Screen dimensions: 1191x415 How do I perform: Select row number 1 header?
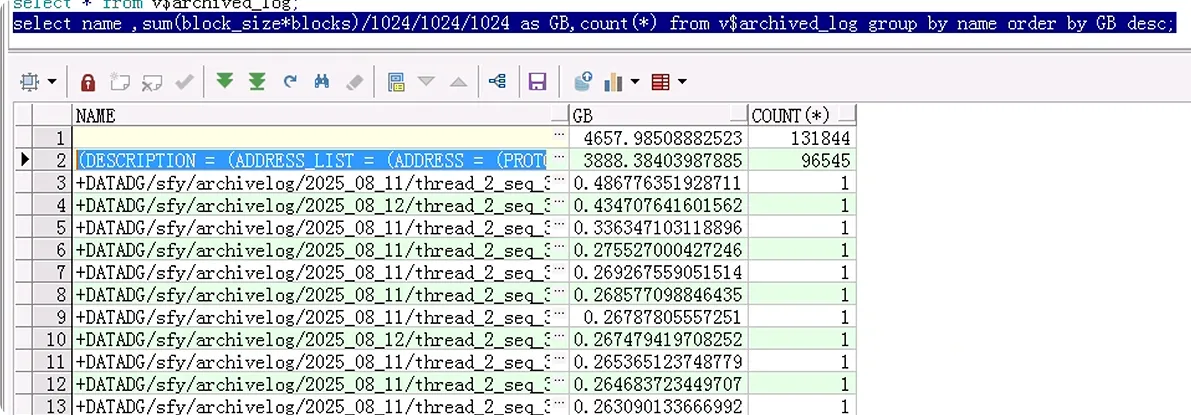(x=52, y=138)
